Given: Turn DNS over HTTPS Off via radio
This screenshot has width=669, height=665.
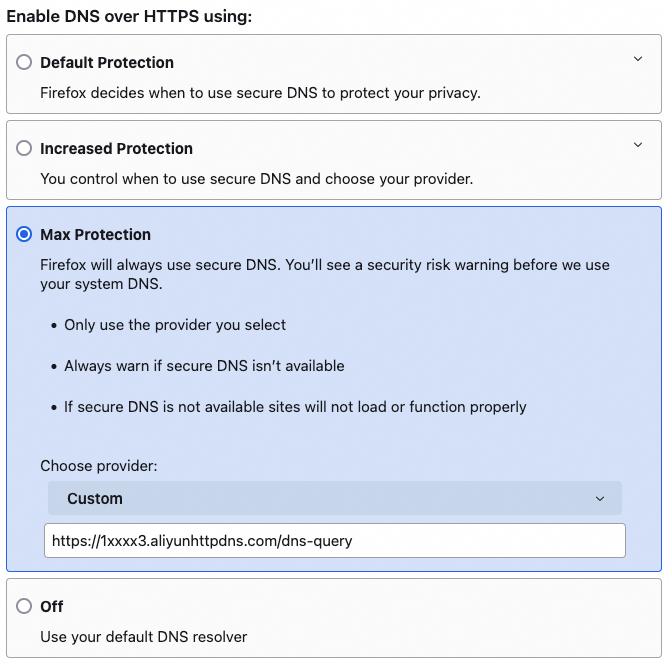Looking at the screenshot, I should coord(24,606).
